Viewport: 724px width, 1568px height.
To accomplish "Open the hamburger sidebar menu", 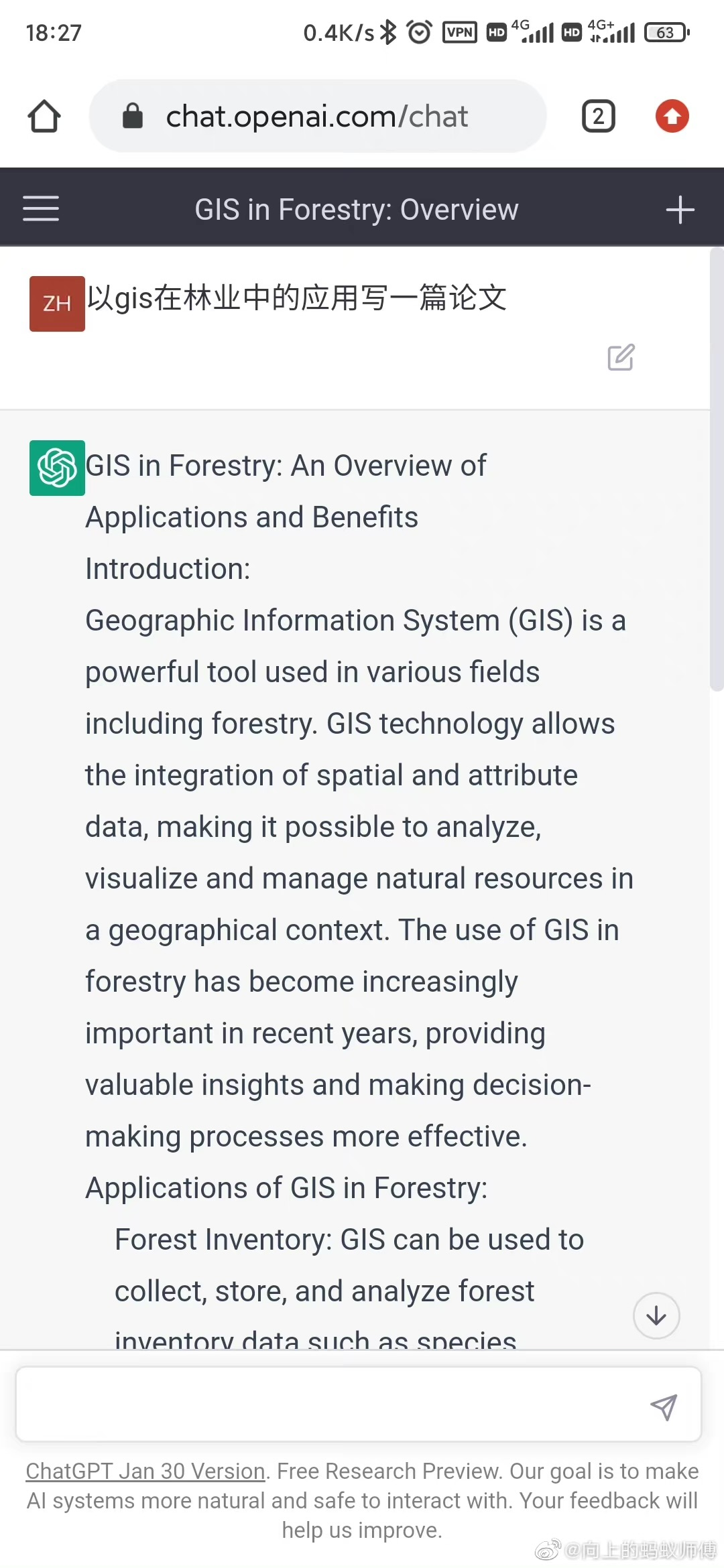I will (41, 208).
